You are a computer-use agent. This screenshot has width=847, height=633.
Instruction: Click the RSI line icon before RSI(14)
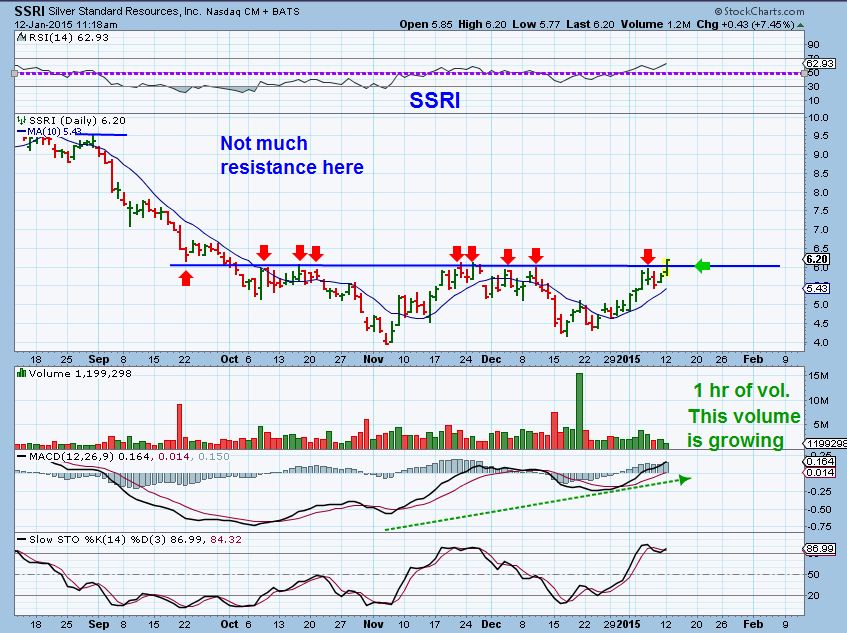[x=22, y=37]
